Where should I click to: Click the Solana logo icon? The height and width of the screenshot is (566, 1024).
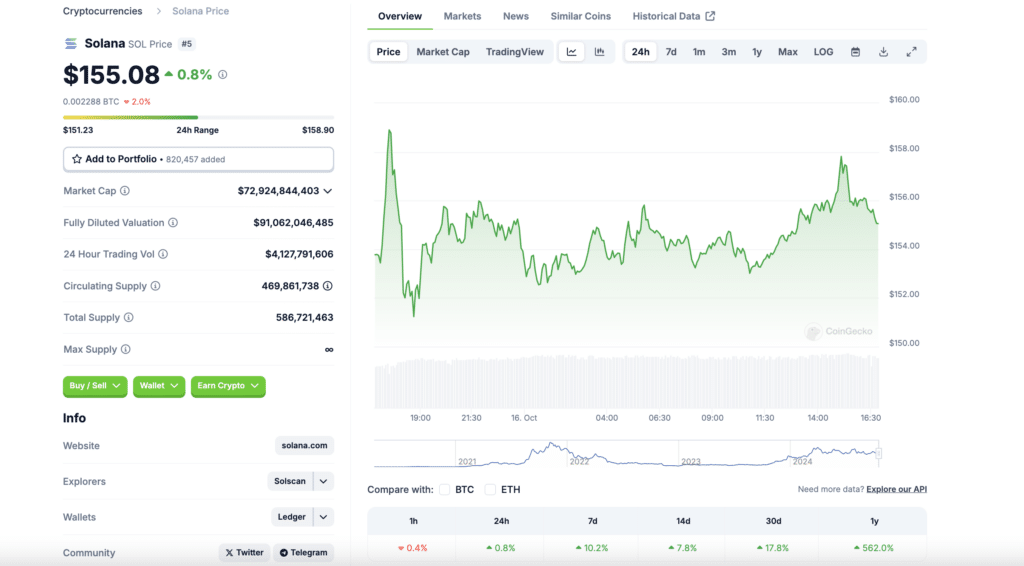click(x=71, y=44)
